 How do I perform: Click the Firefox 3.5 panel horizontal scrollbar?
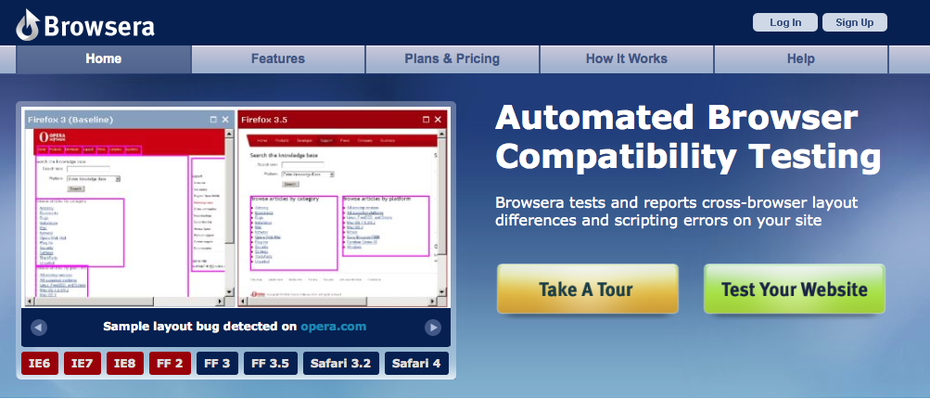coord(337,301)
